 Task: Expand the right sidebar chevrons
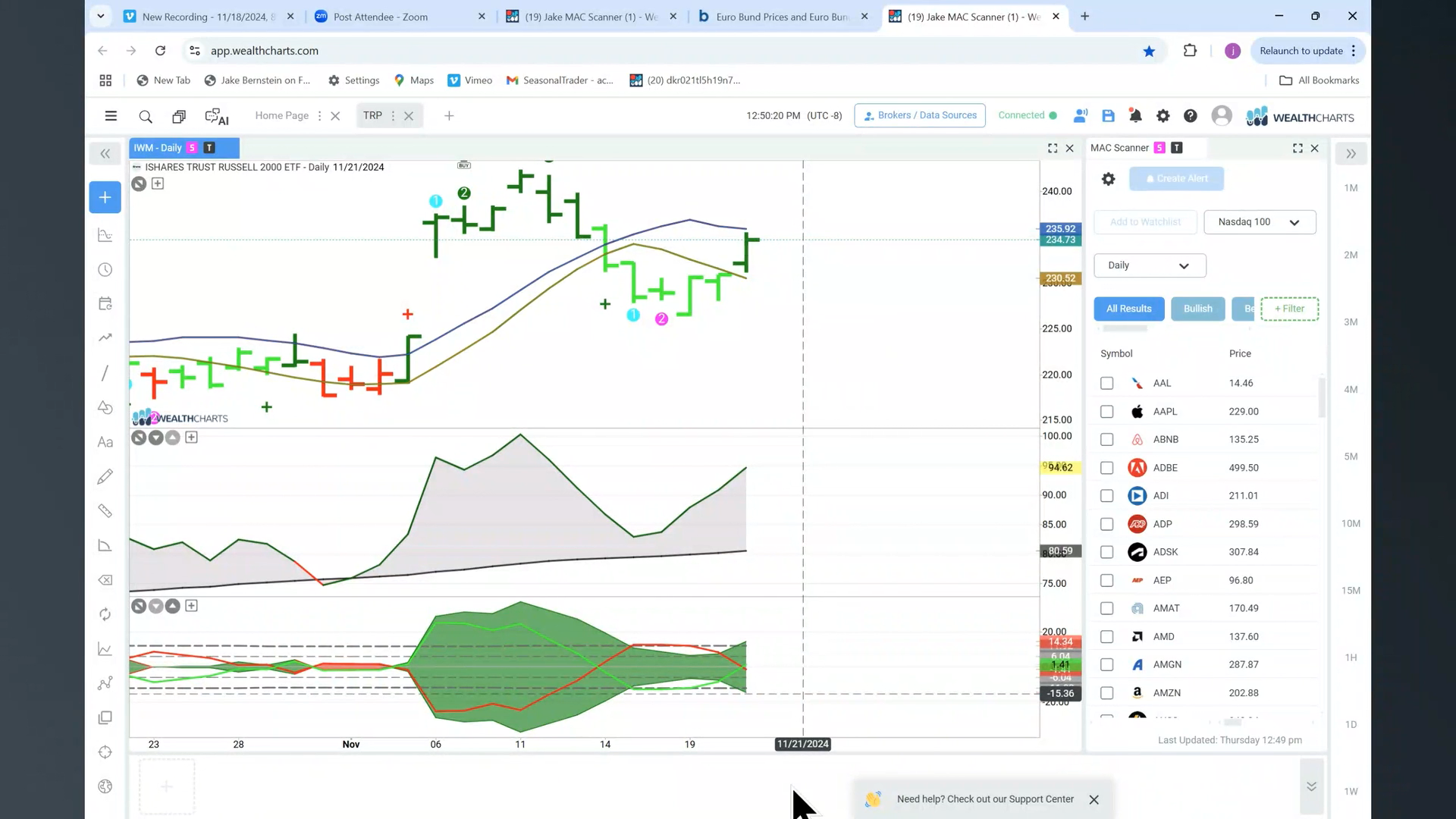coord(1351,154)
